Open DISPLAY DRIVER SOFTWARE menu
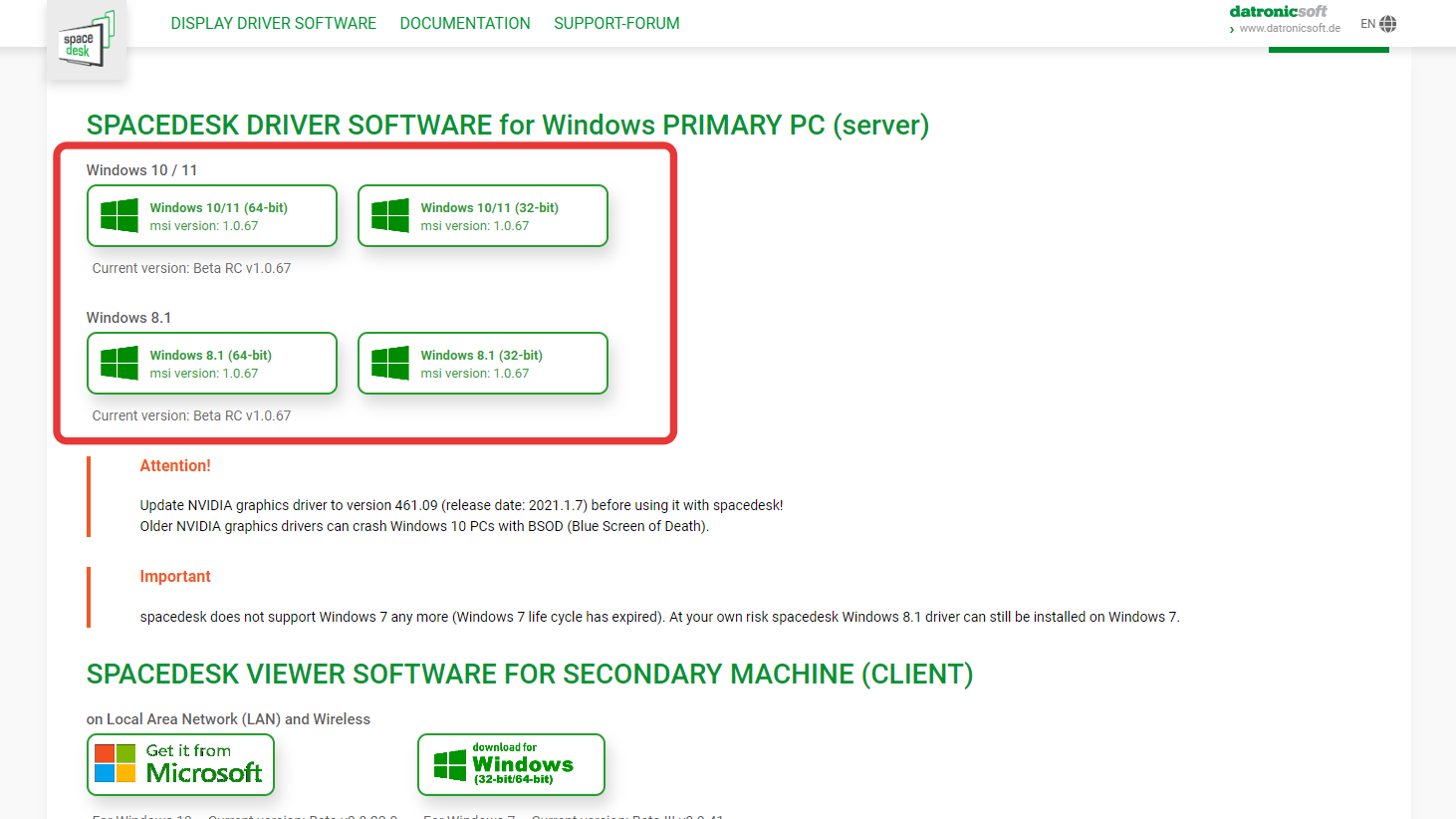 click(x=273, y=23)
